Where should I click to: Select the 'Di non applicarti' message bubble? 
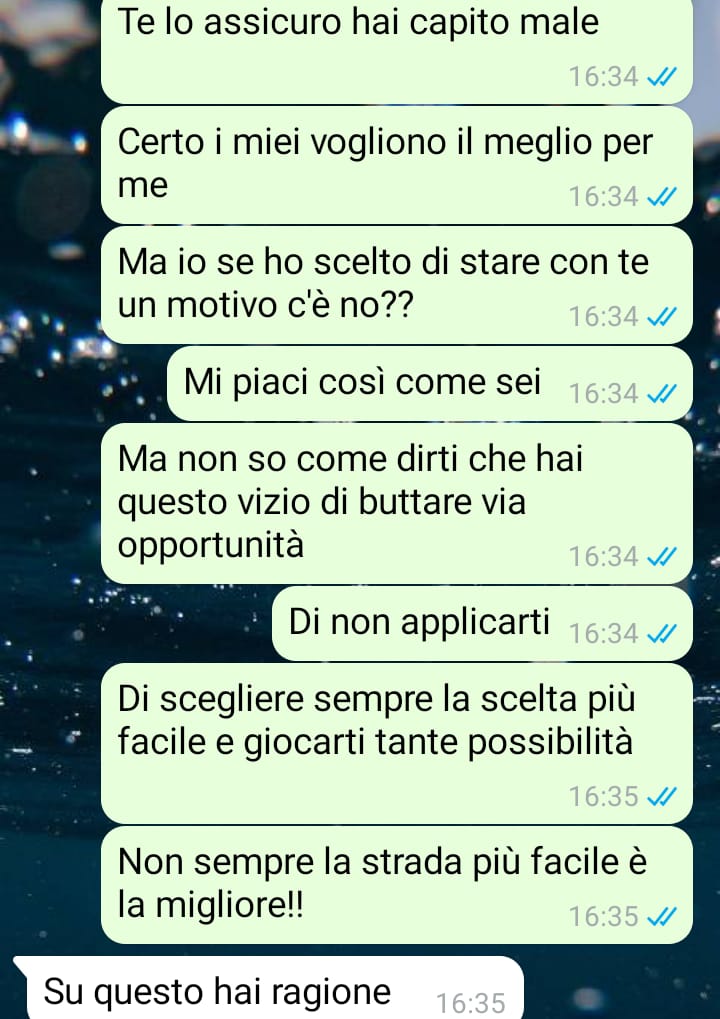(x=482, y=623)
